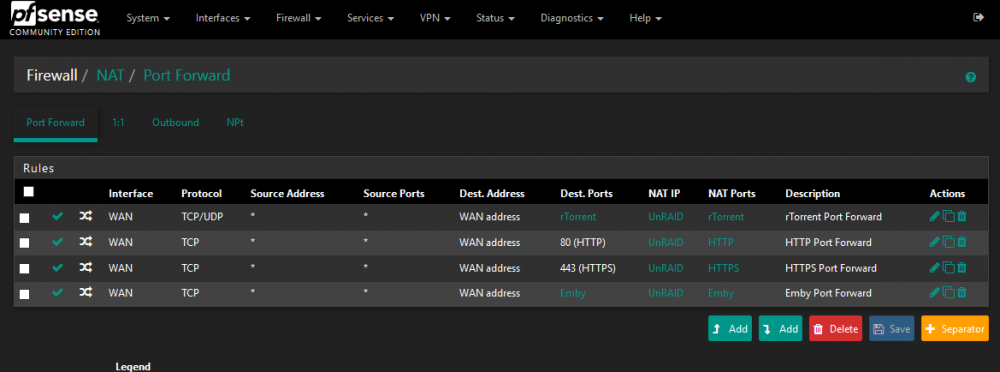Toggle the select-all checkbox in header
Viewport: 1000px width, 372px height.
28,191
